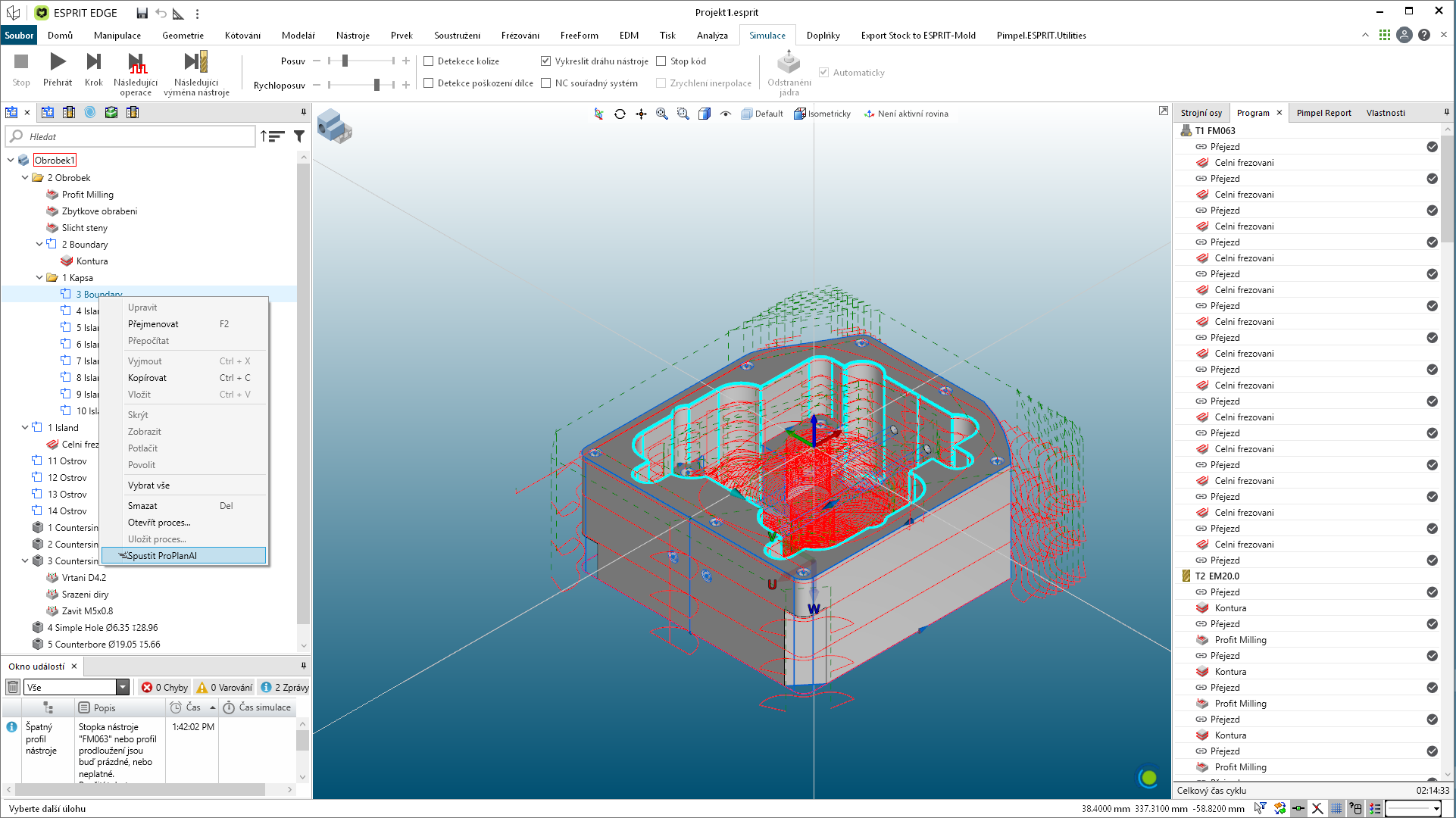Click the Default layer button in viewport toolbar
The width and height of the screenshot is (1456, 818).
pyautogui.click(x=762, y=114)
